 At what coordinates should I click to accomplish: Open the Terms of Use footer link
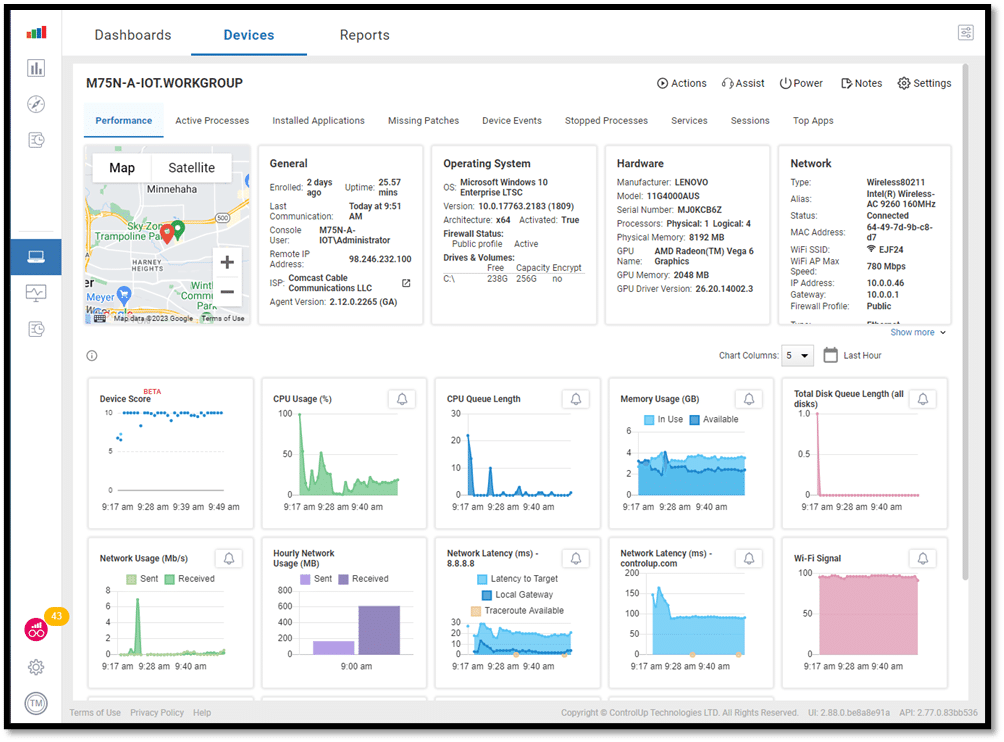(95, 713)
